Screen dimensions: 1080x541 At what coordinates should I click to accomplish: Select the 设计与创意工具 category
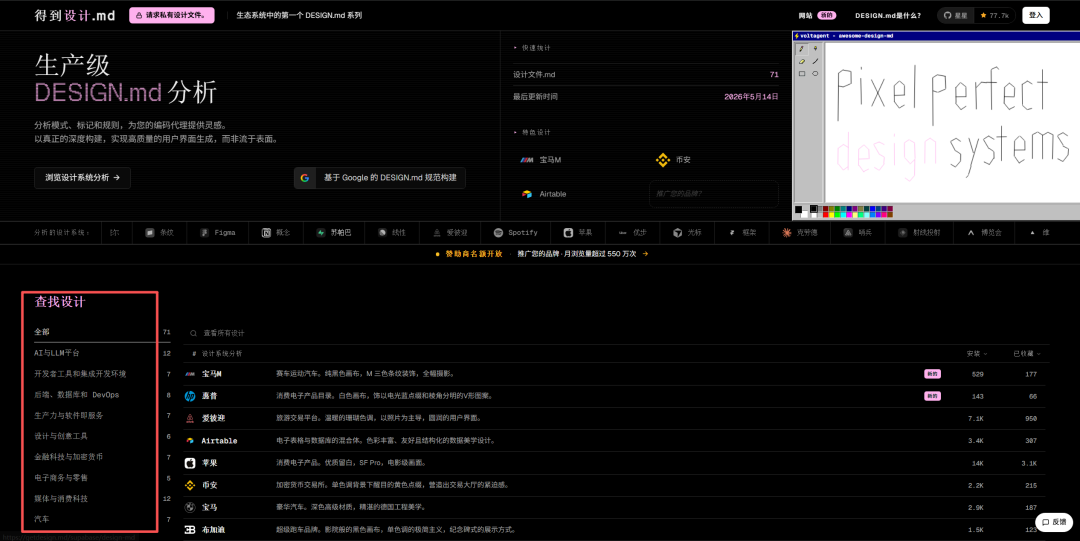coord(102,436)
